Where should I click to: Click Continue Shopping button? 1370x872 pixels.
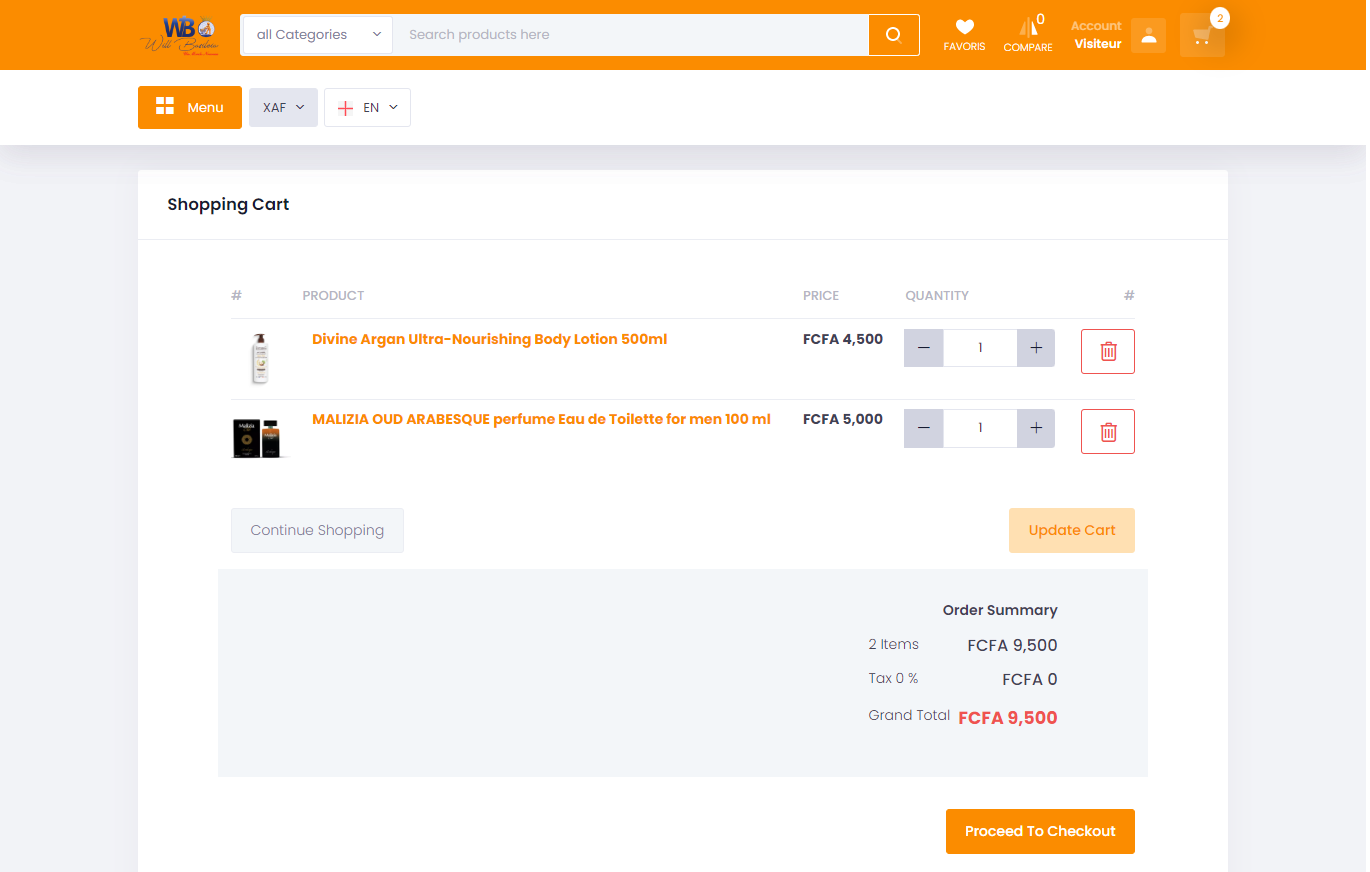(317, 530)
